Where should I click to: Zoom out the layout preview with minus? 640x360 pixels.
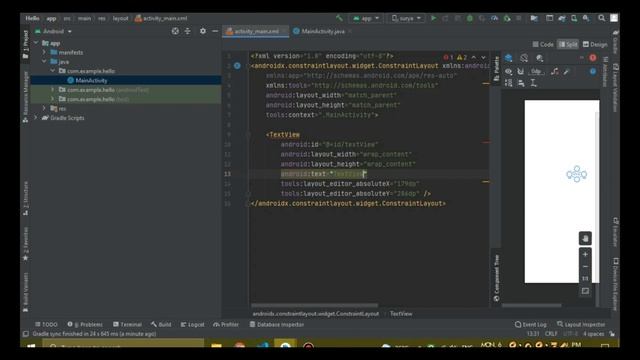585,267
